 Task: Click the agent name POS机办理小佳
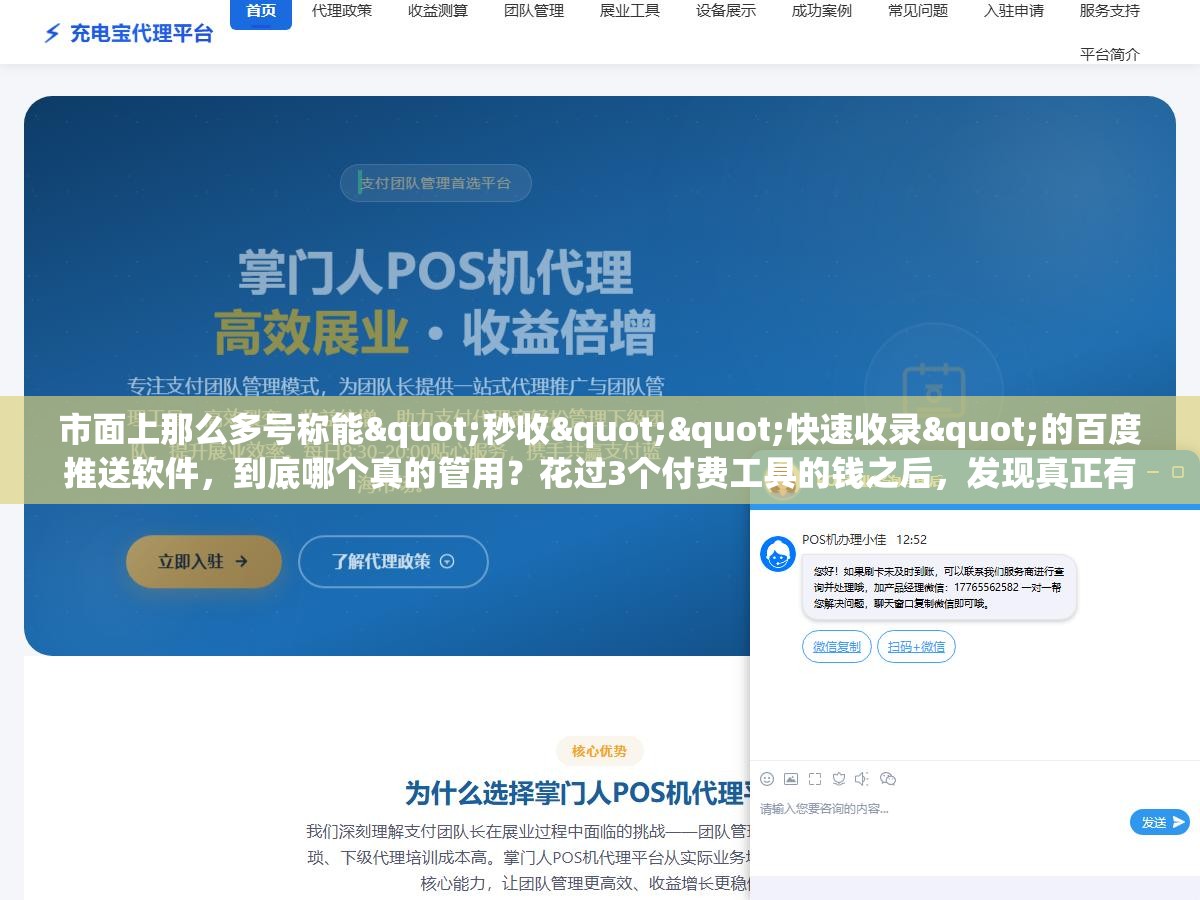844,539
